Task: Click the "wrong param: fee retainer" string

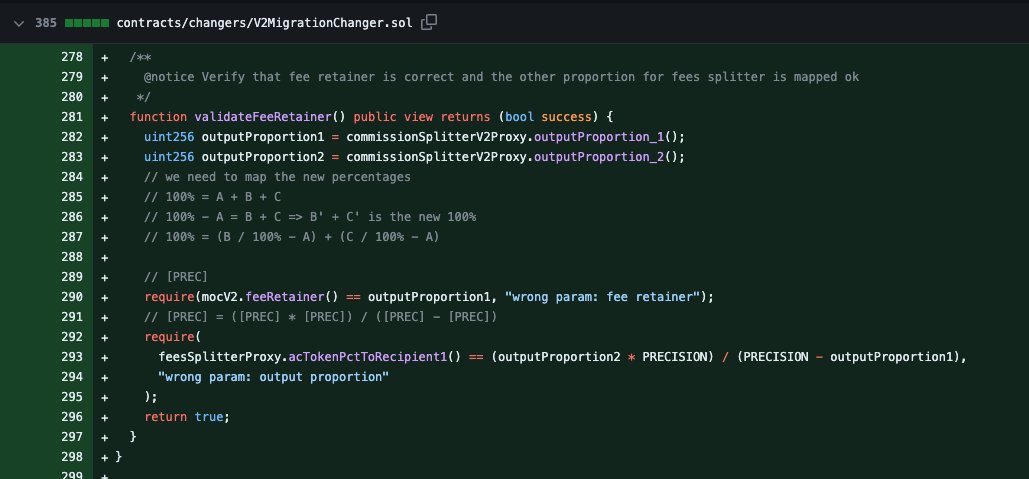Action: click(603, 297)
